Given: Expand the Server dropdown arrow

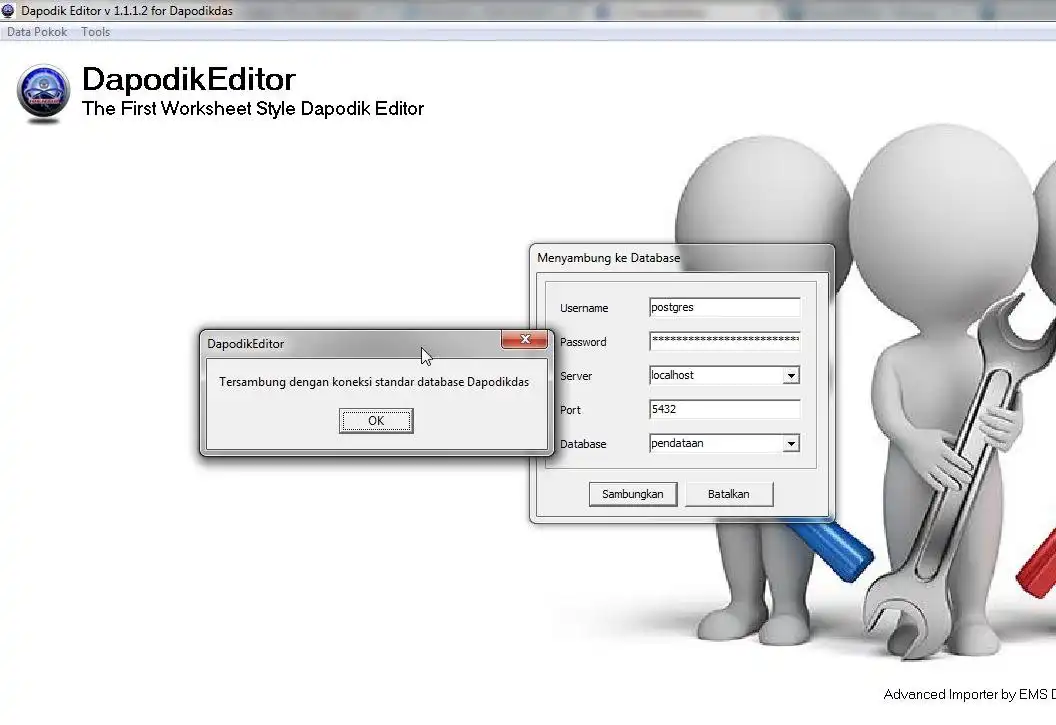Looking at the screenshot, I should click(x=791, y=376).
